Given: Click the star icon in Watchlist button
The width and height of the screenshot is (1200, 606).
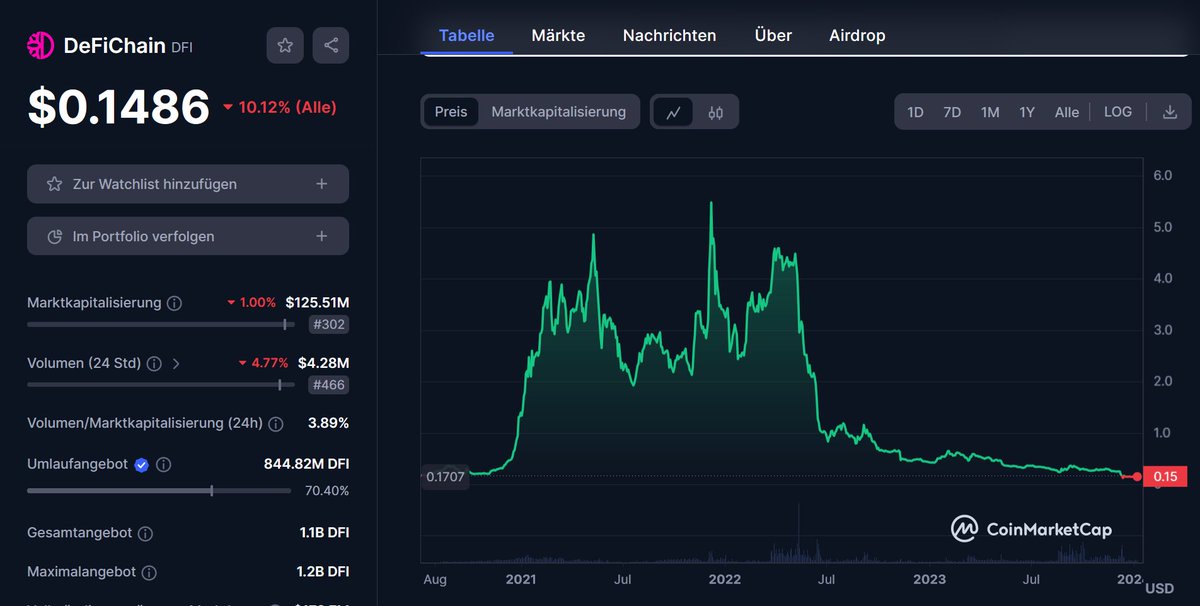Looking at the screenshot, I should coord(55,184).
